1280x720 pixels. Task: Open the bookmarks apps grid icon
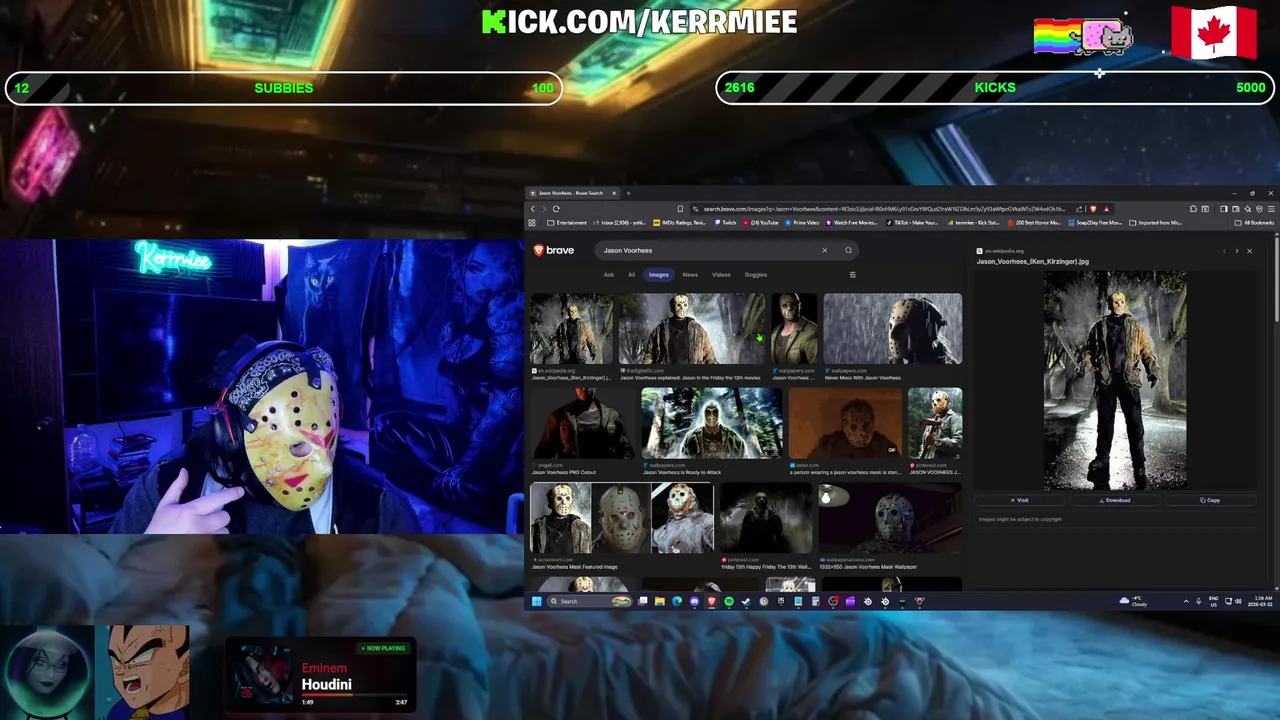[x=532, y=222]
